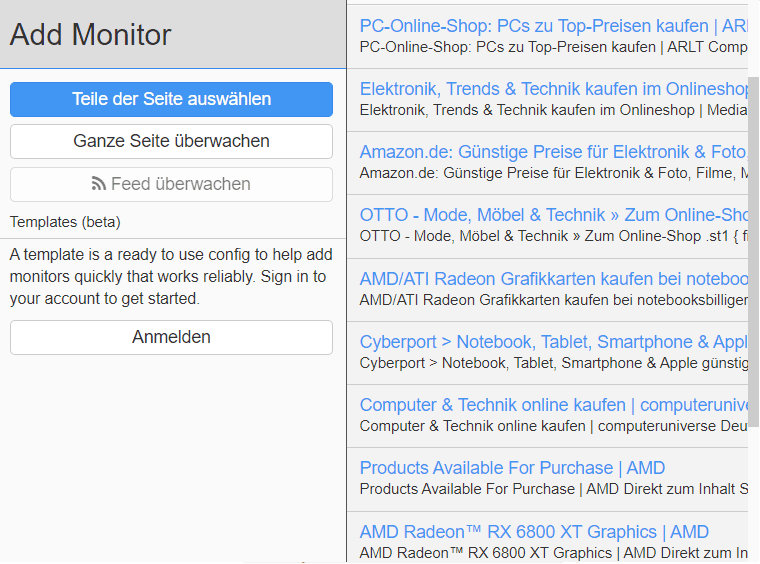
Task: Open Computer & Technik online kaufen link
Action: tap(554, 405)
